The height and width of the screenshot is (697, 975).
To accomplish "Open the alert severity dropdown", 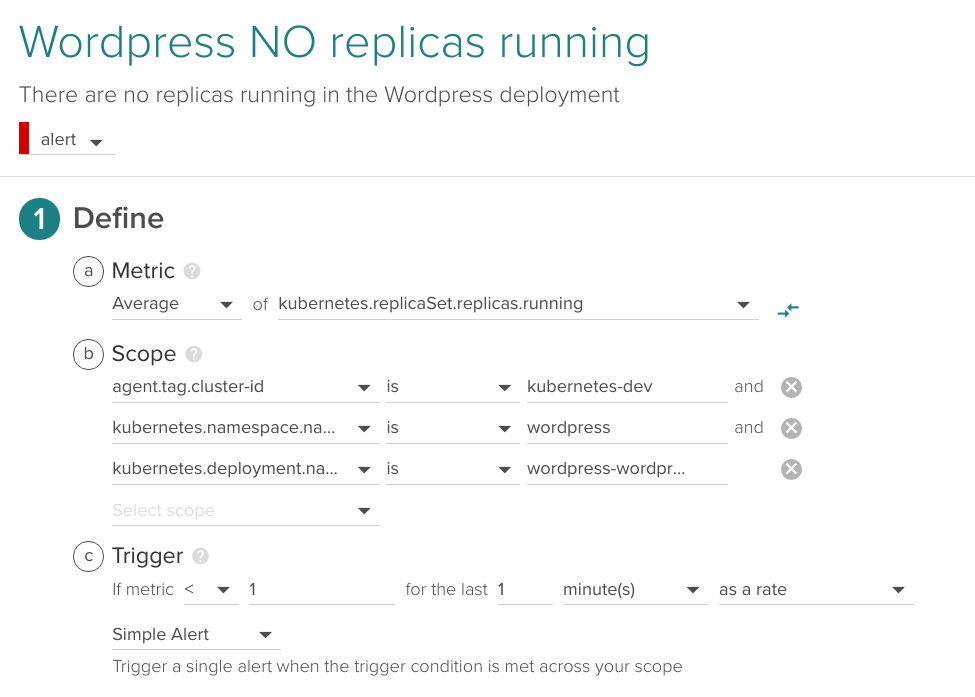I will [x=72, y=140].
